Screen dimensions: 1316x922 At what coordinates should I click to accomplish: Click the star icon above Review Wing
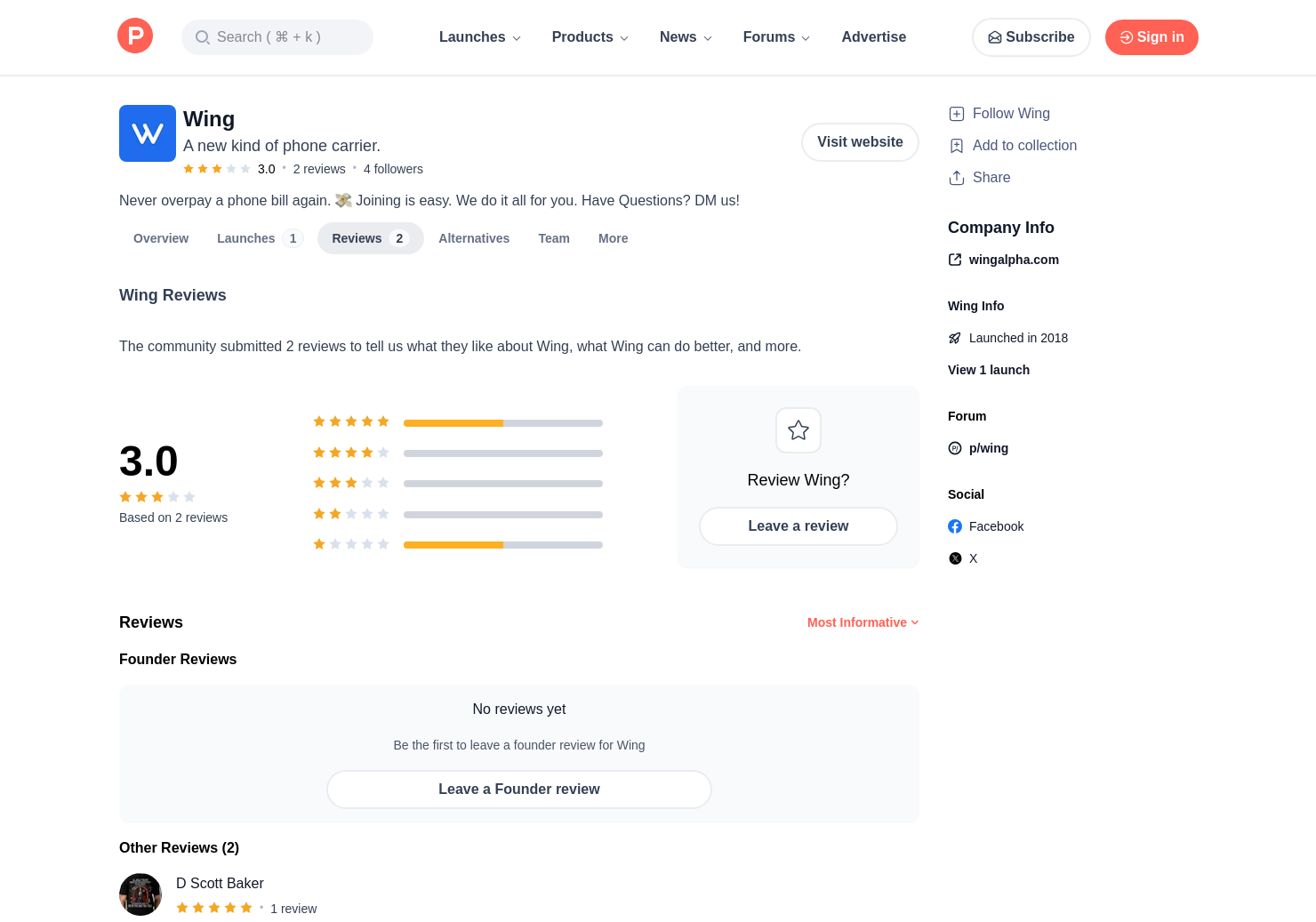[798, 430]
